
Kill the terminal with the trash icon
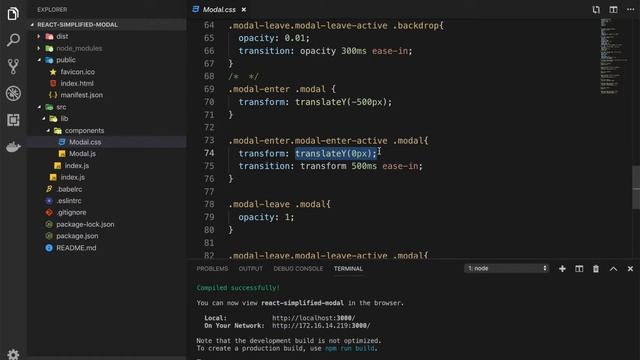tap(596, 269)
